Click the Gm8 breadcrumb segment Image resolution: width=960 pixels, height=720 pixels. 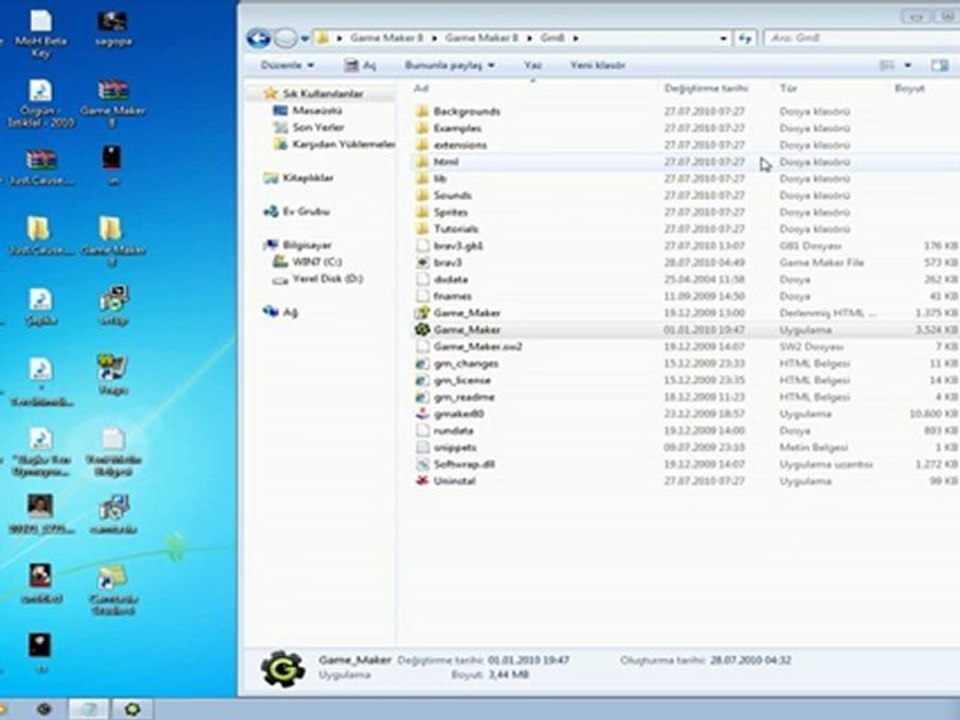coord(552,38)
